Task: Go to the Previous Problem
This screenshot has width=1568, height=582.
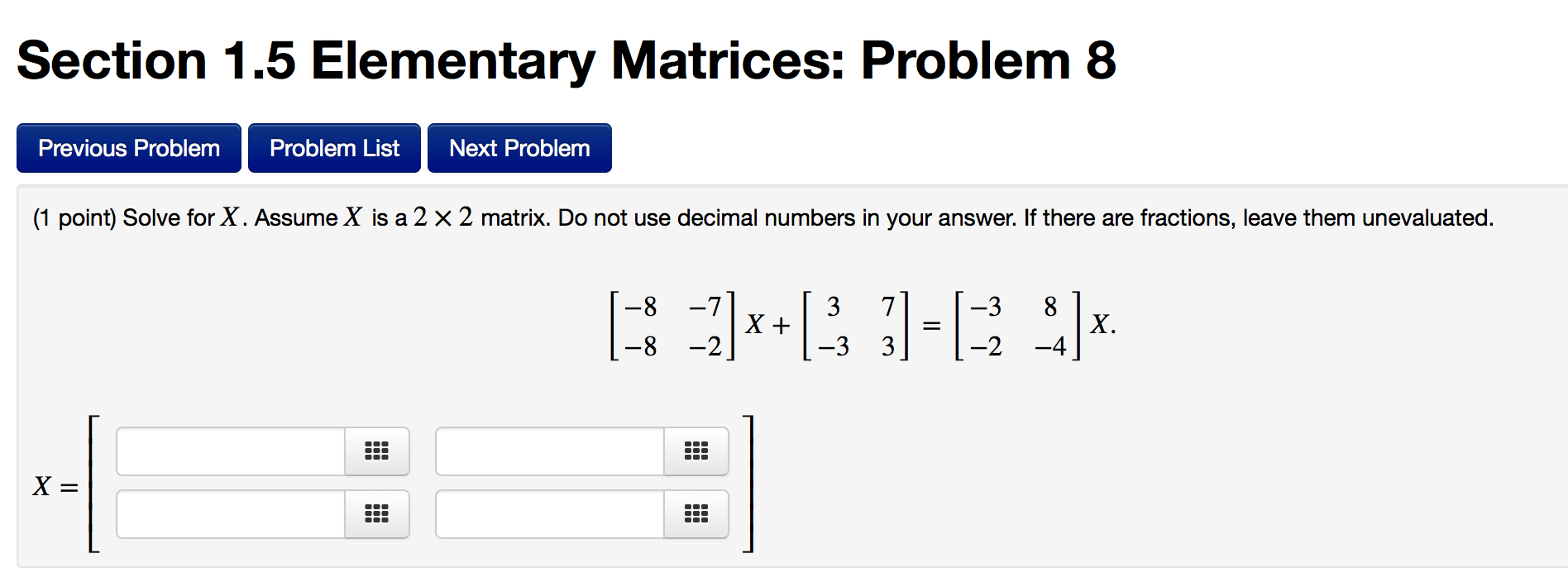Action: click(128, 147)
